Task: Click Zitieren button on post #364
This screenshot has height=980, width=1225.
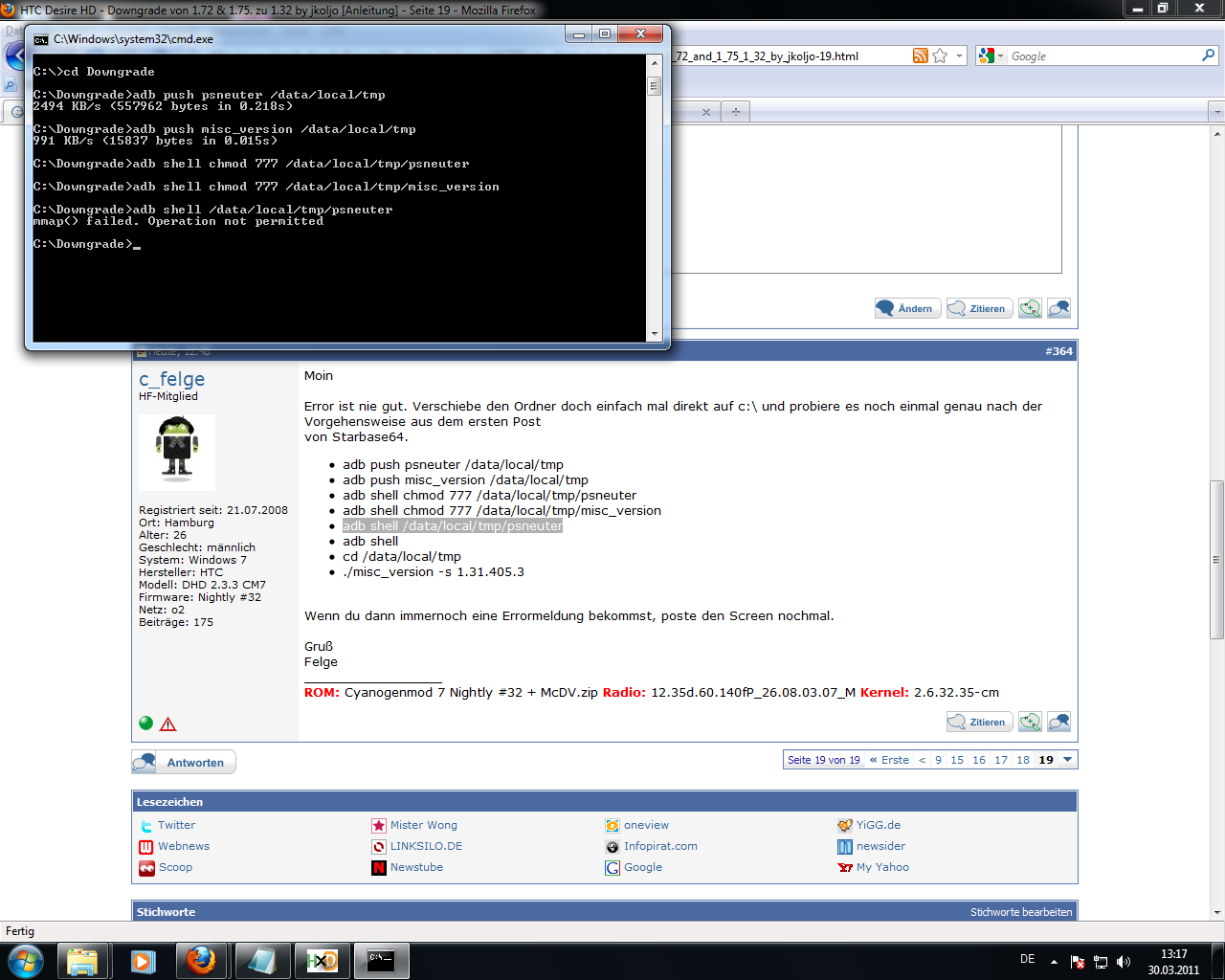Action: click(979, 722)
